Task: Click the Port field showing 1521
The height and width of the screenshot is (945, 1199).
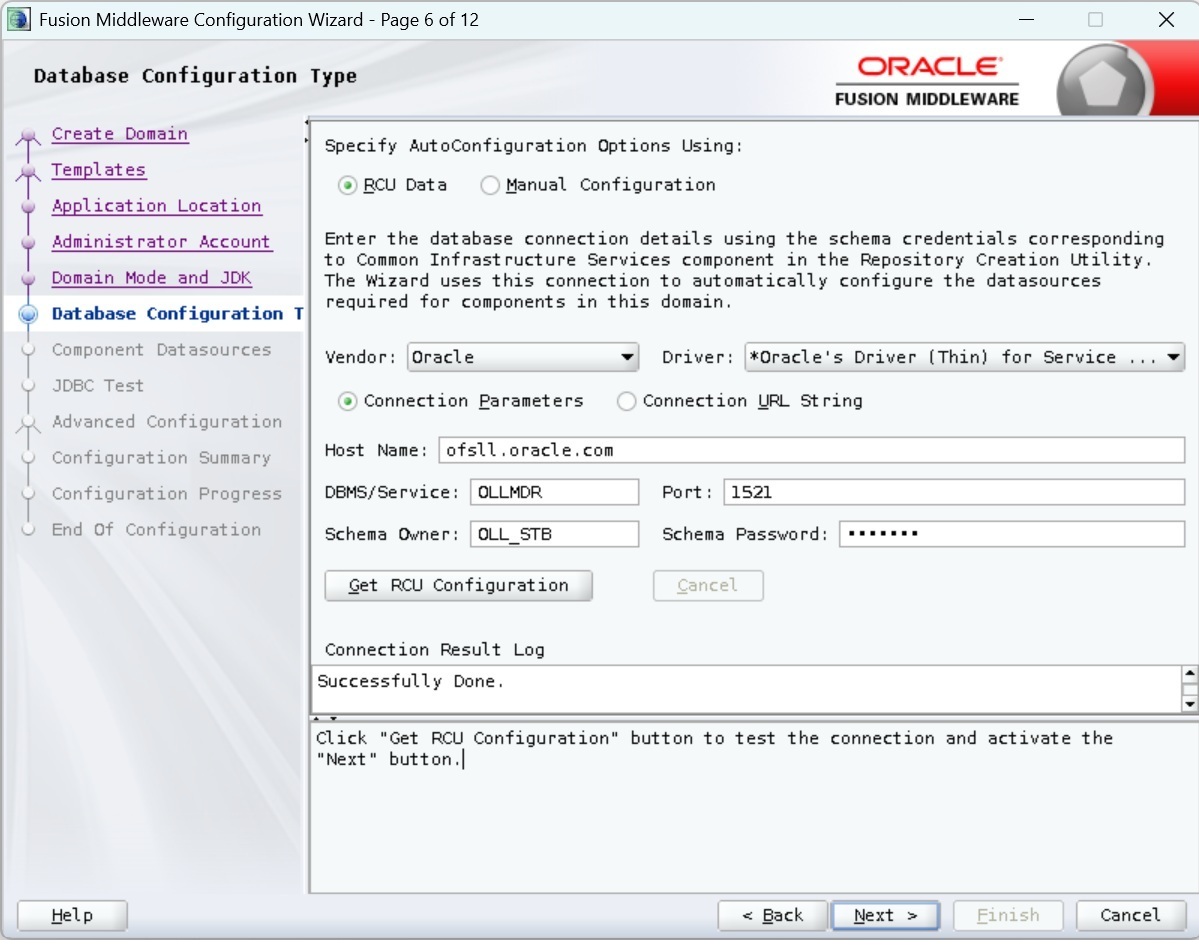Action: point(954,492)
